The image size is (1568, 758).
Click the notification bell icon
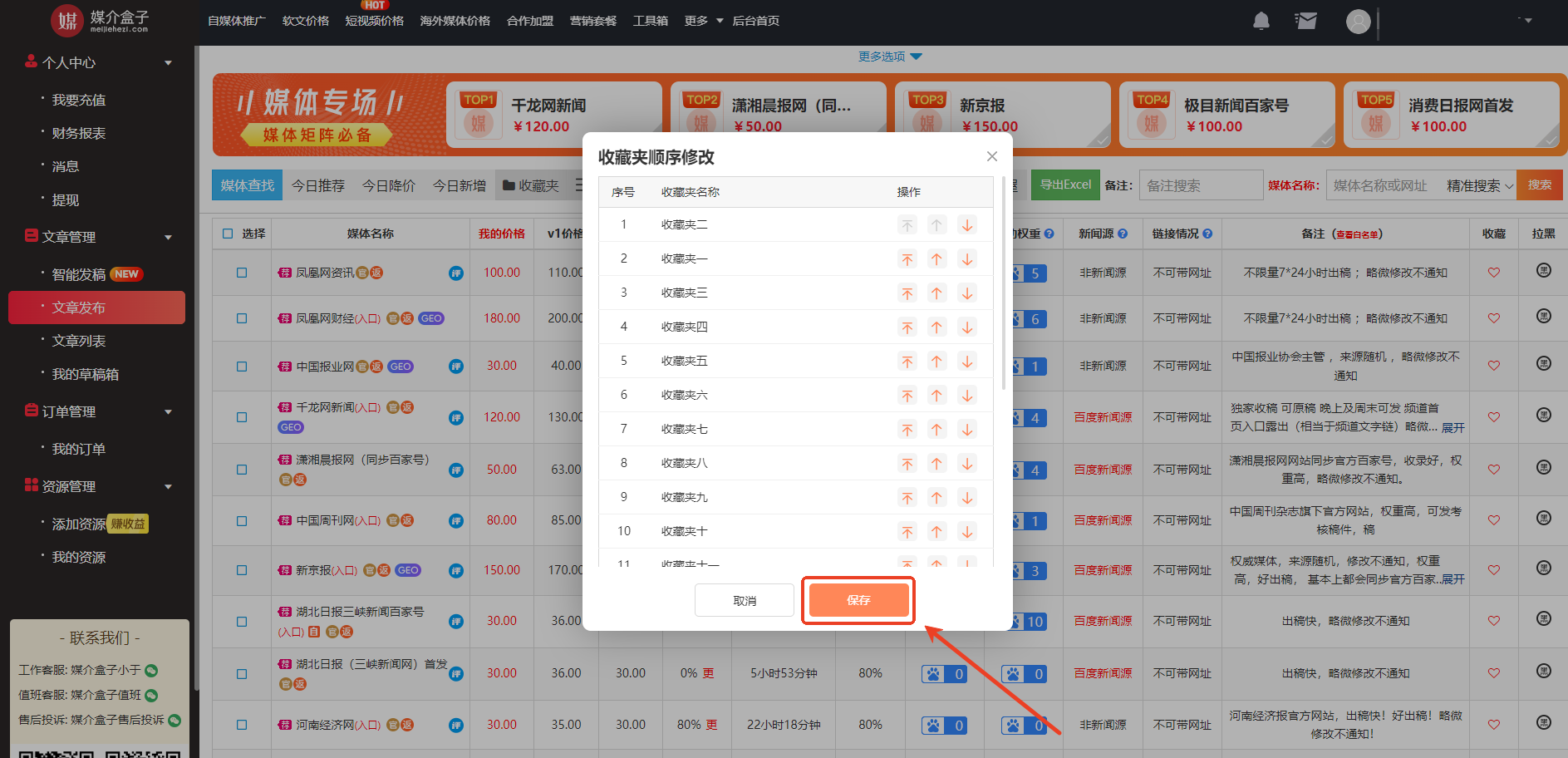click(x=1261, y=21)
